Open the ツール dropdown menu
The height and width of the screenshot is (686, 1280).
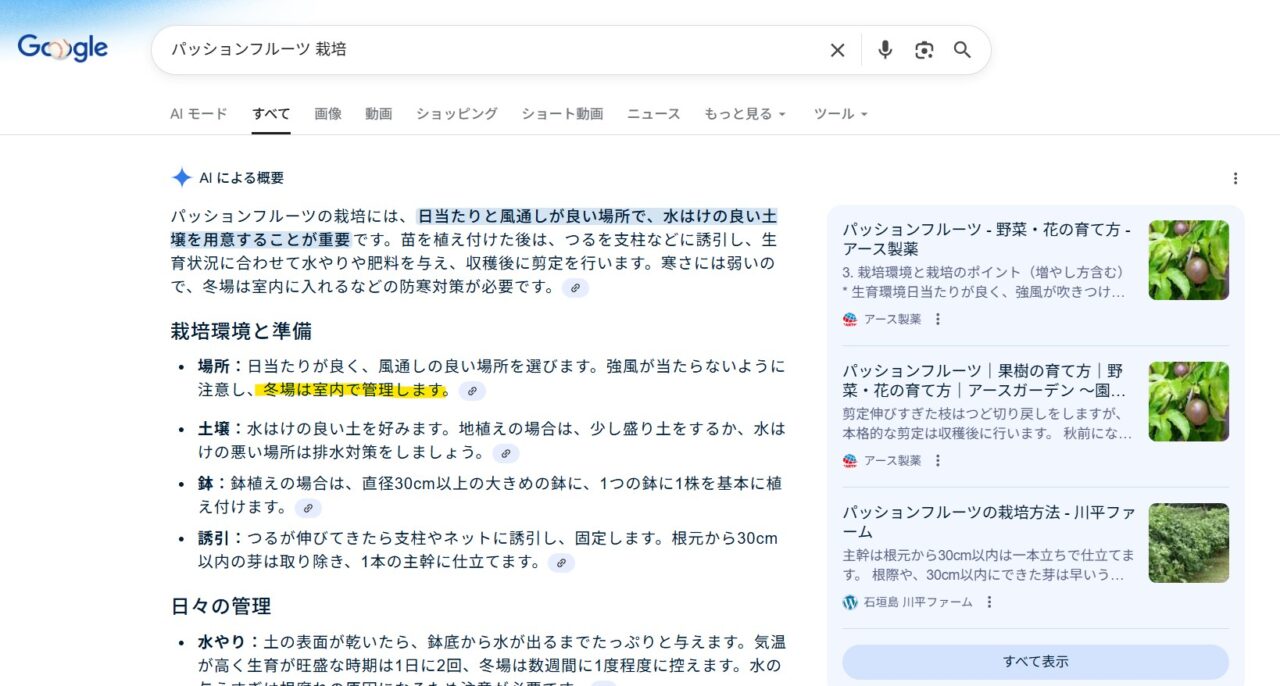click(840, 114)
